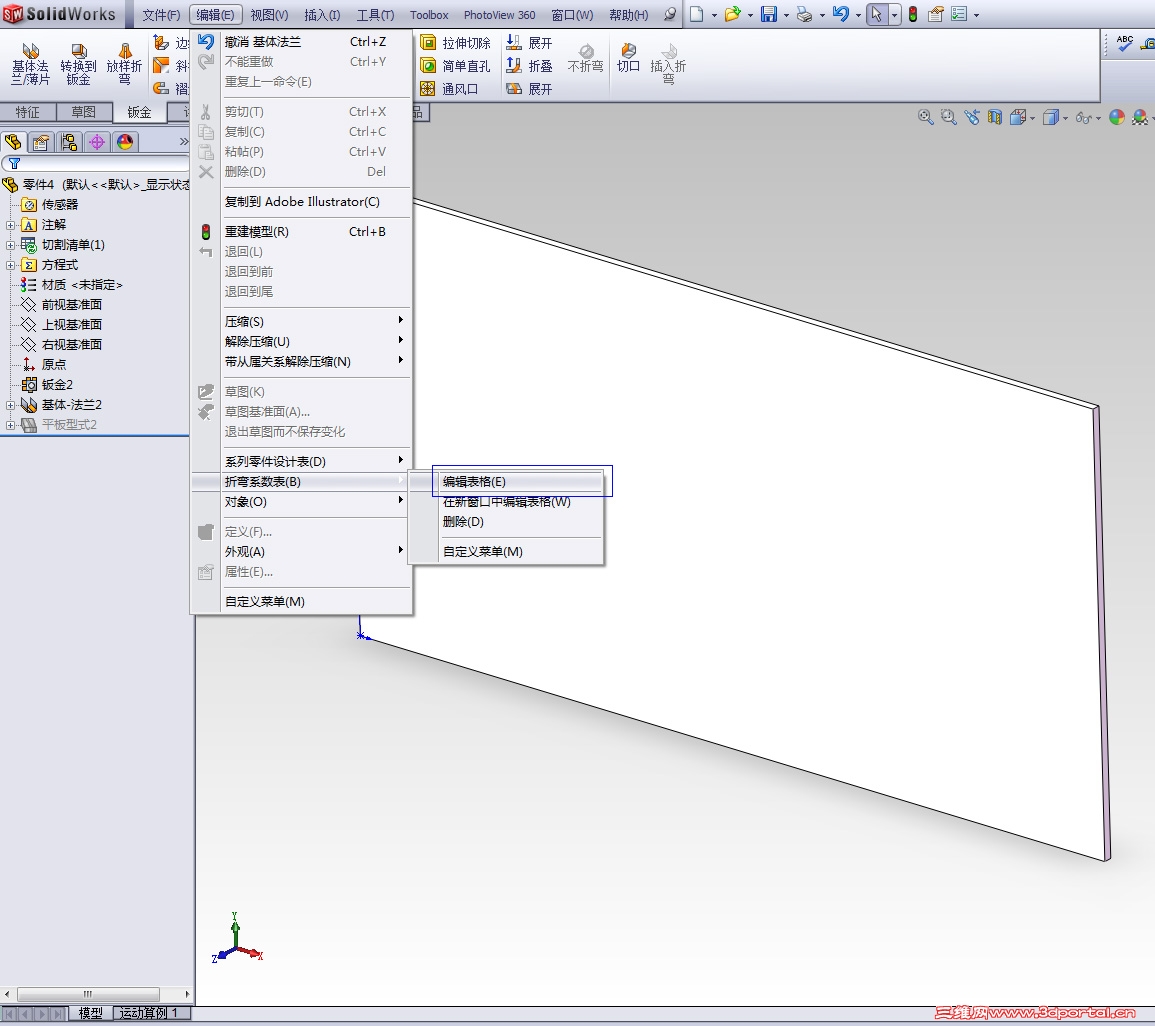The height and width of the screenshot is (1026, 1155).
Task: Click the Unfold (展开) tool
Action: (530, 43)
